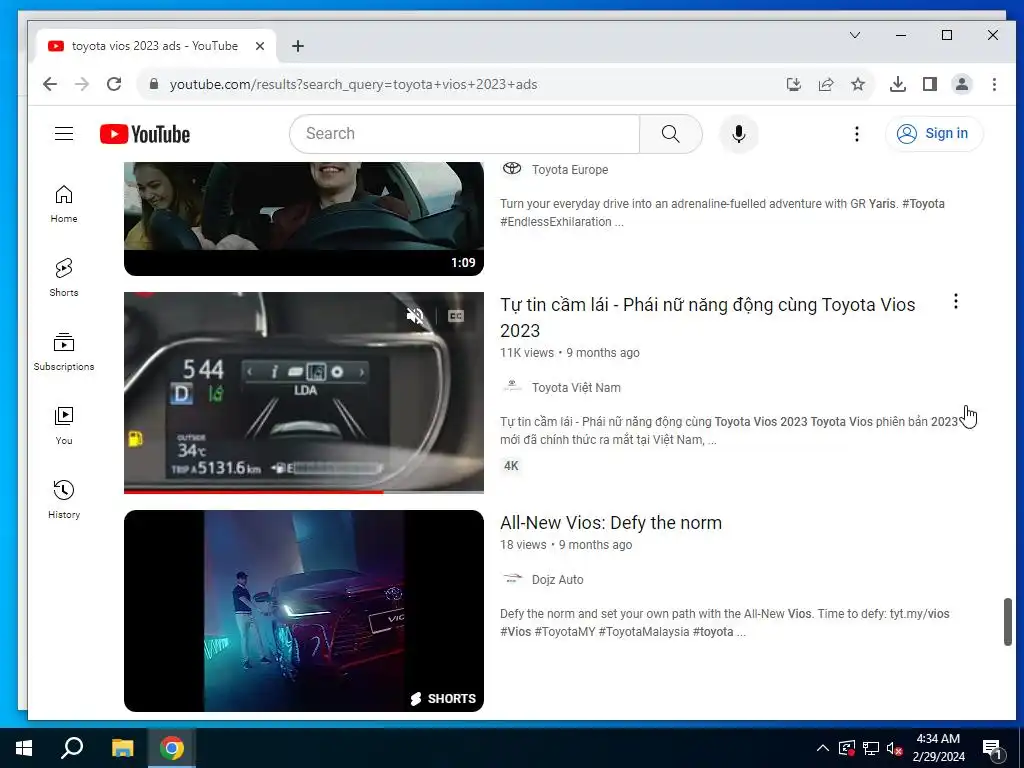Open the YouTube hamburger guide menu
Viewport: 1024px width, 768px height.
pos(63,134)
